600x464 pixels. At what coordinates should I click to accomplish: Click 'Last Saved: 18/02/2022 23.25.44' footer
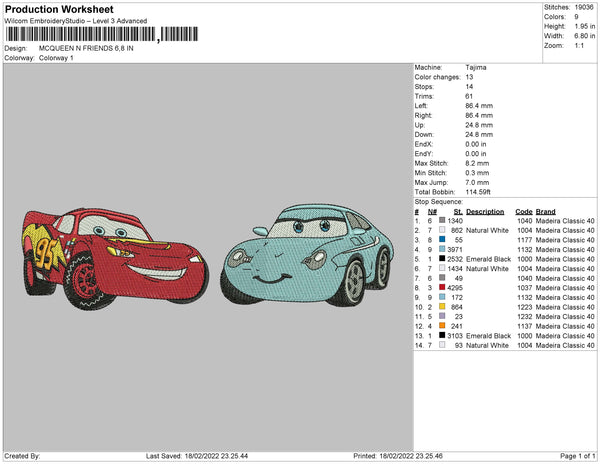197,456
